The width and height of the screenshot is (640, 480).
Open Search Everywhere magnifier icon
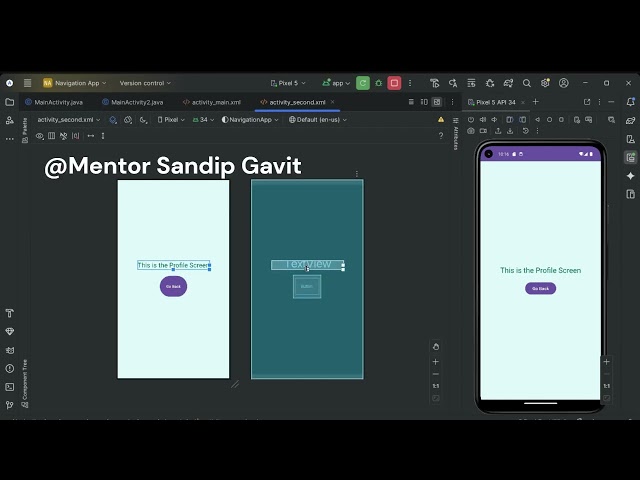click(x=527, y=83)
